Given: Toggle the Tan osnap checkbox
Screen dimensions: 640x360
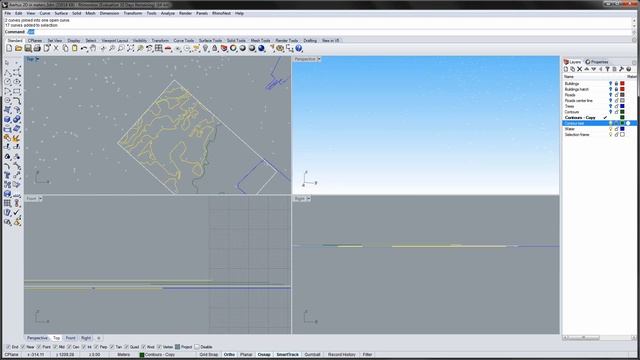Looking at the screenshot, I should (112, 347).
